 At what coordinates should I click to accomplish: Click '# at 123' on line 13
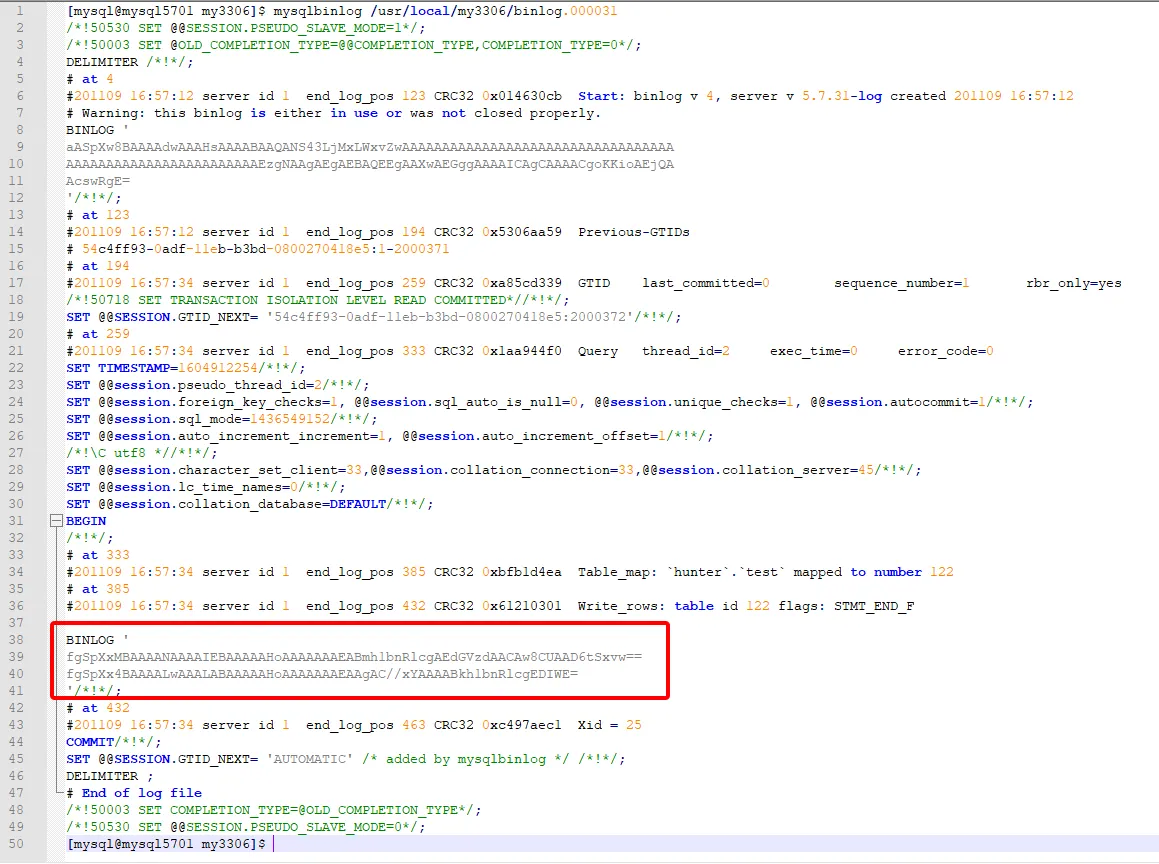tap(98, 215)
